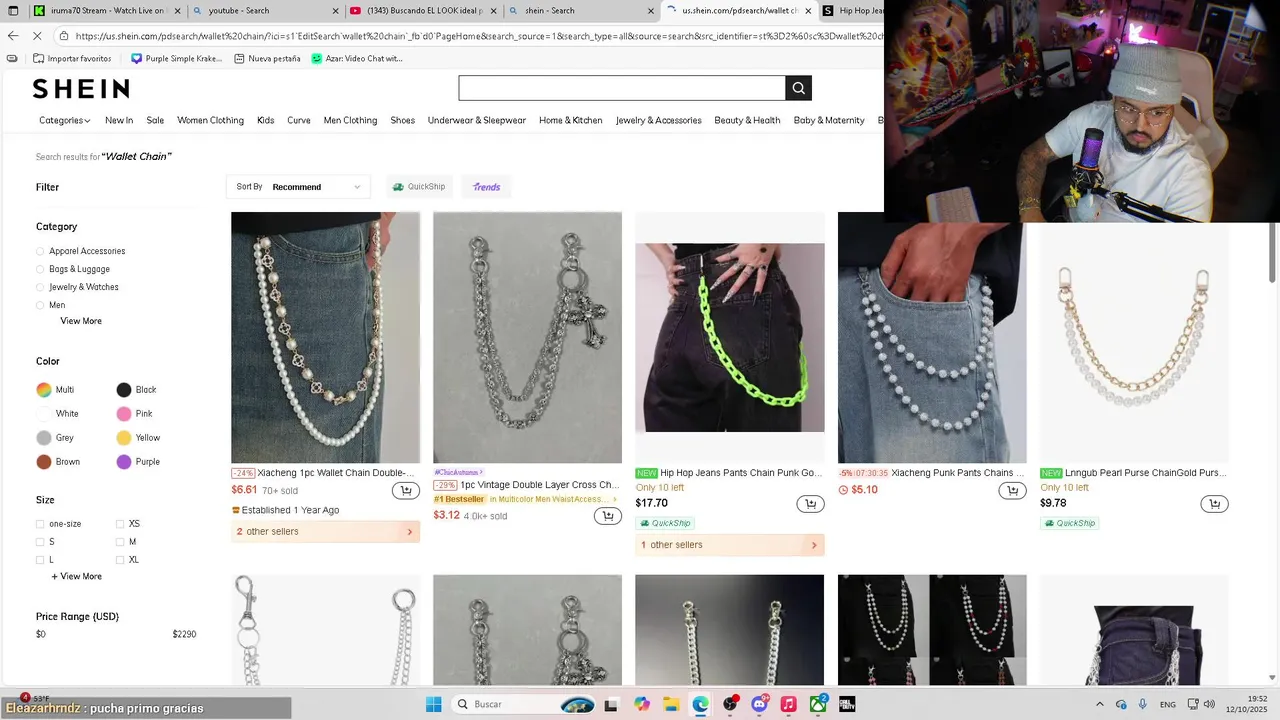Open Task View on taskbar
The width and height of the screenshot is (1280, 720).
click(611, 704)
